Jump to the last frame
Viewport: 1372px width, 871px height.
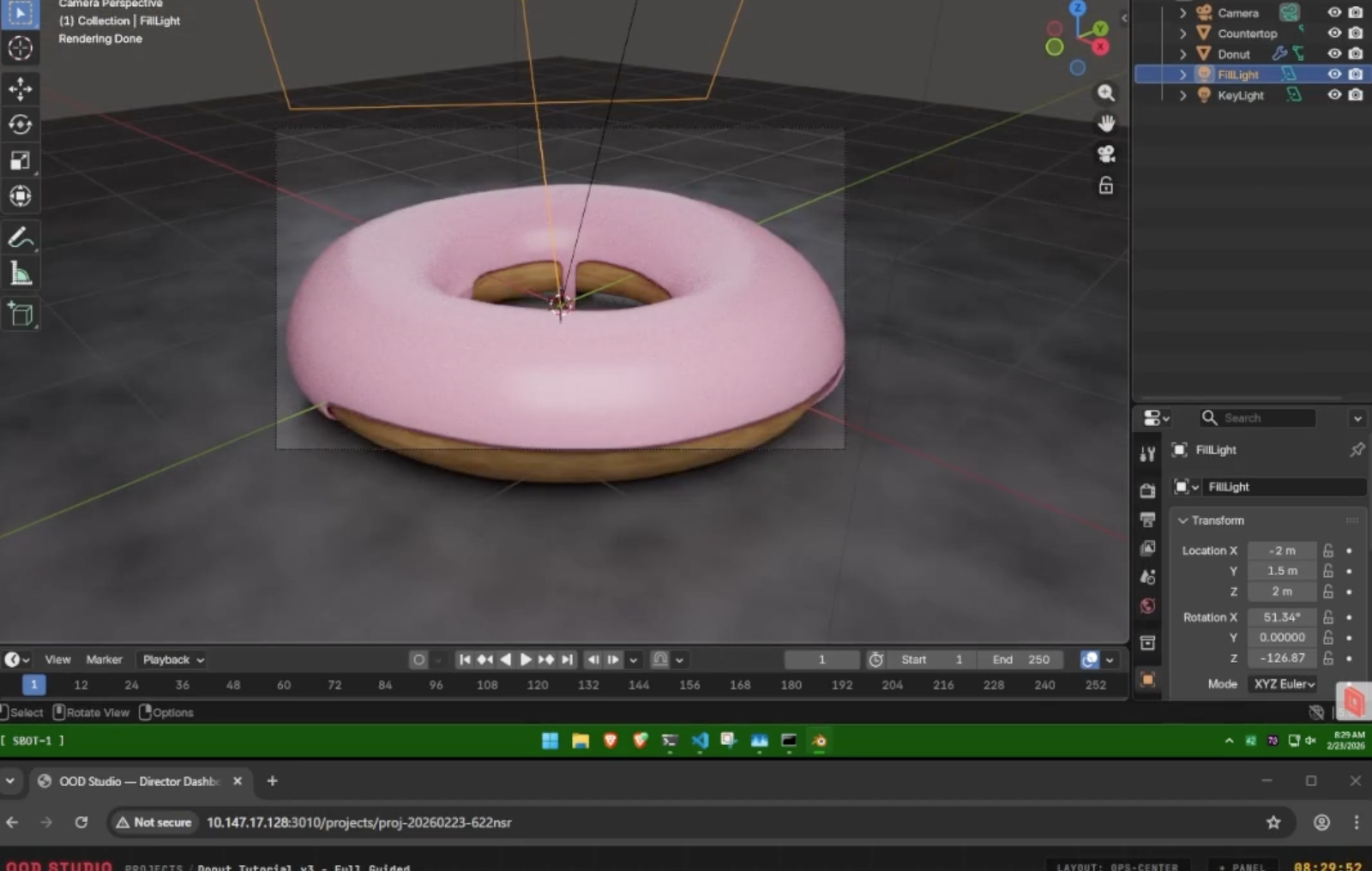click(x=568, y=659)
